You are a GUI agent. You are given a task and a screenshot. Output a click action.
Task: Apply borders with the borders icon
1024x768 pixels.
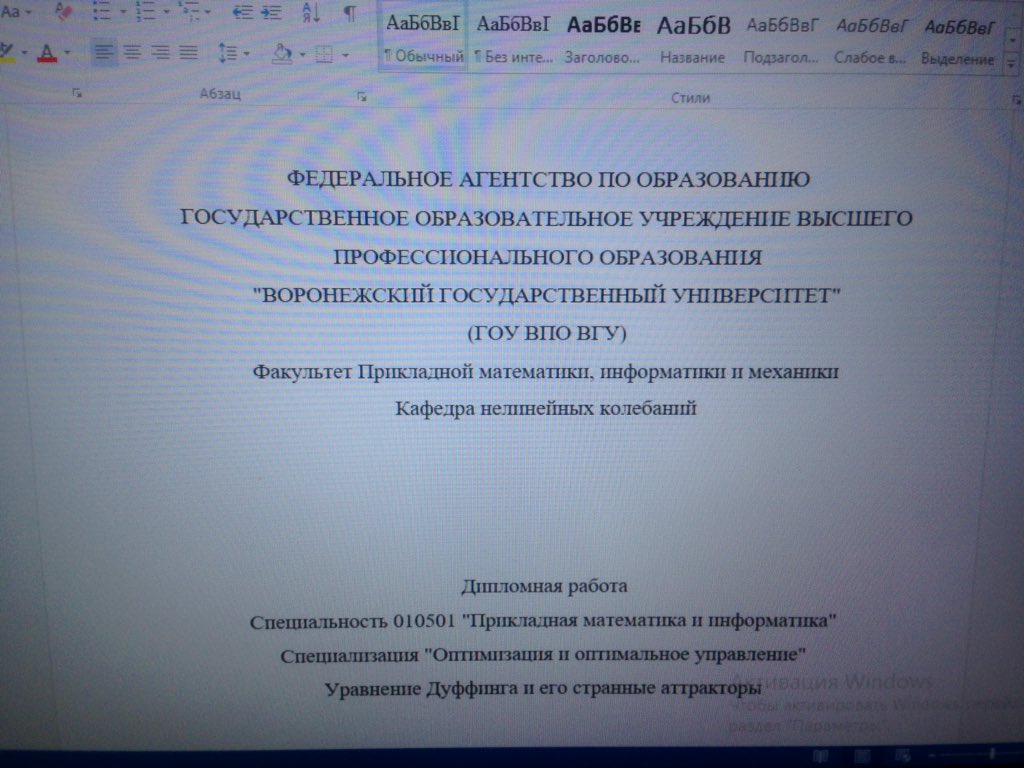point(325,55)
